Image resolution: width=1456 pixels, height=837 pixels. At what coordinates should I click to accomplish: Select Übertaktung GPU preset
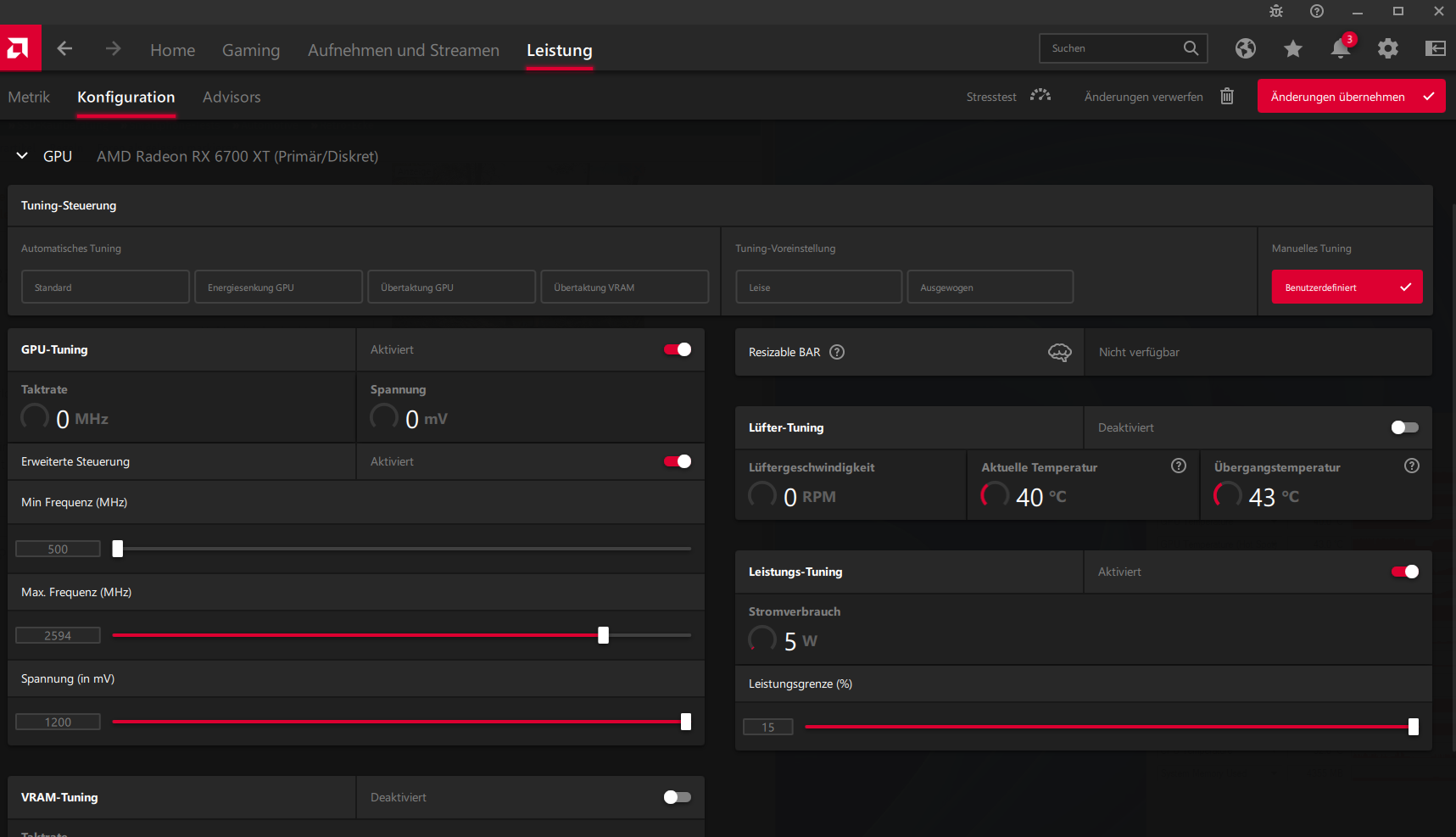pyautogui.click(x=452, y=287)
